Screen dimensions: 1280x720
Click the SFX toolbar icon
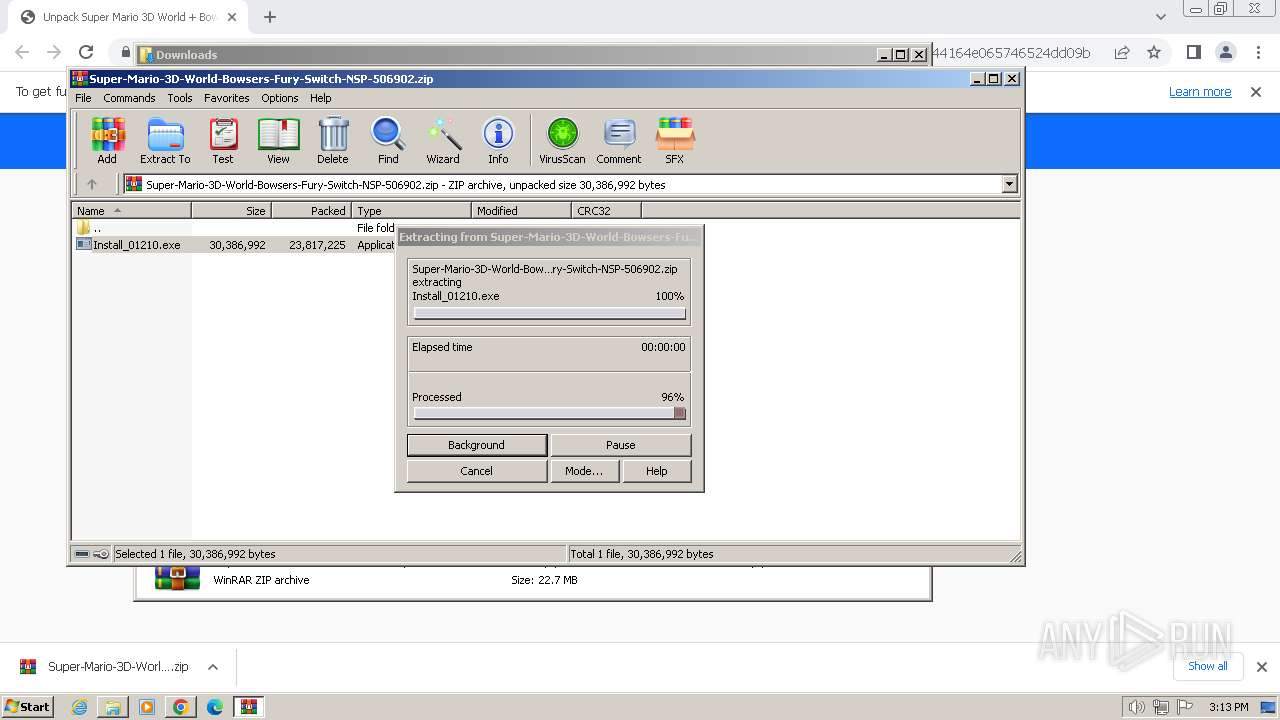[675, 140]
